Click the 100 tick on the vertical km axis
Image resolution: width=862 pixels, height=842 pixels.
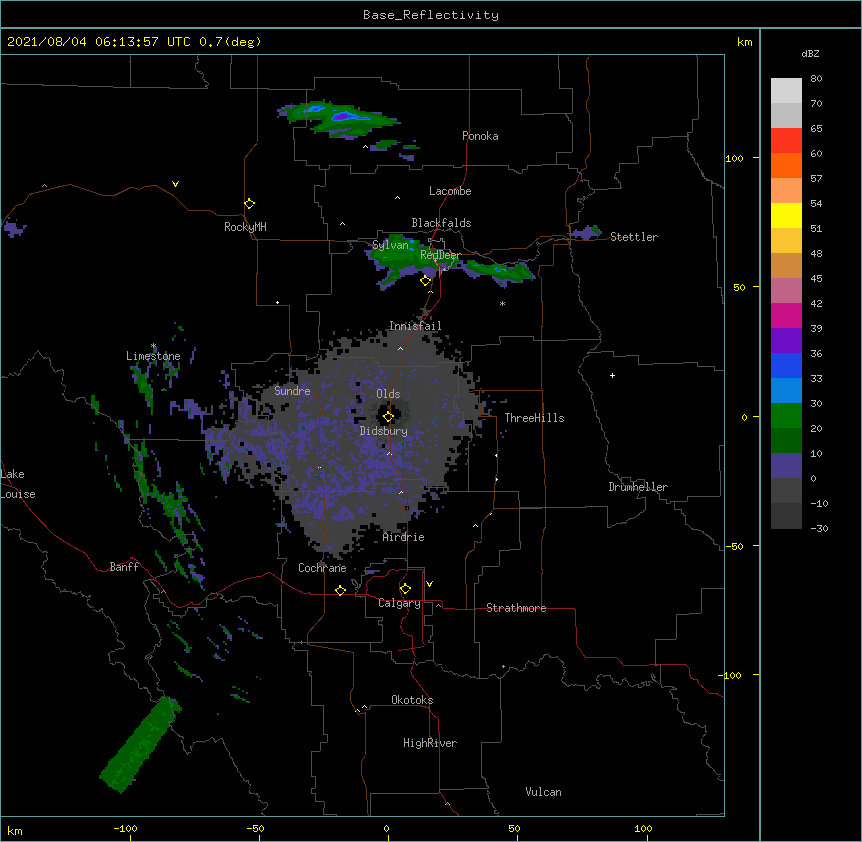(734, 158)
